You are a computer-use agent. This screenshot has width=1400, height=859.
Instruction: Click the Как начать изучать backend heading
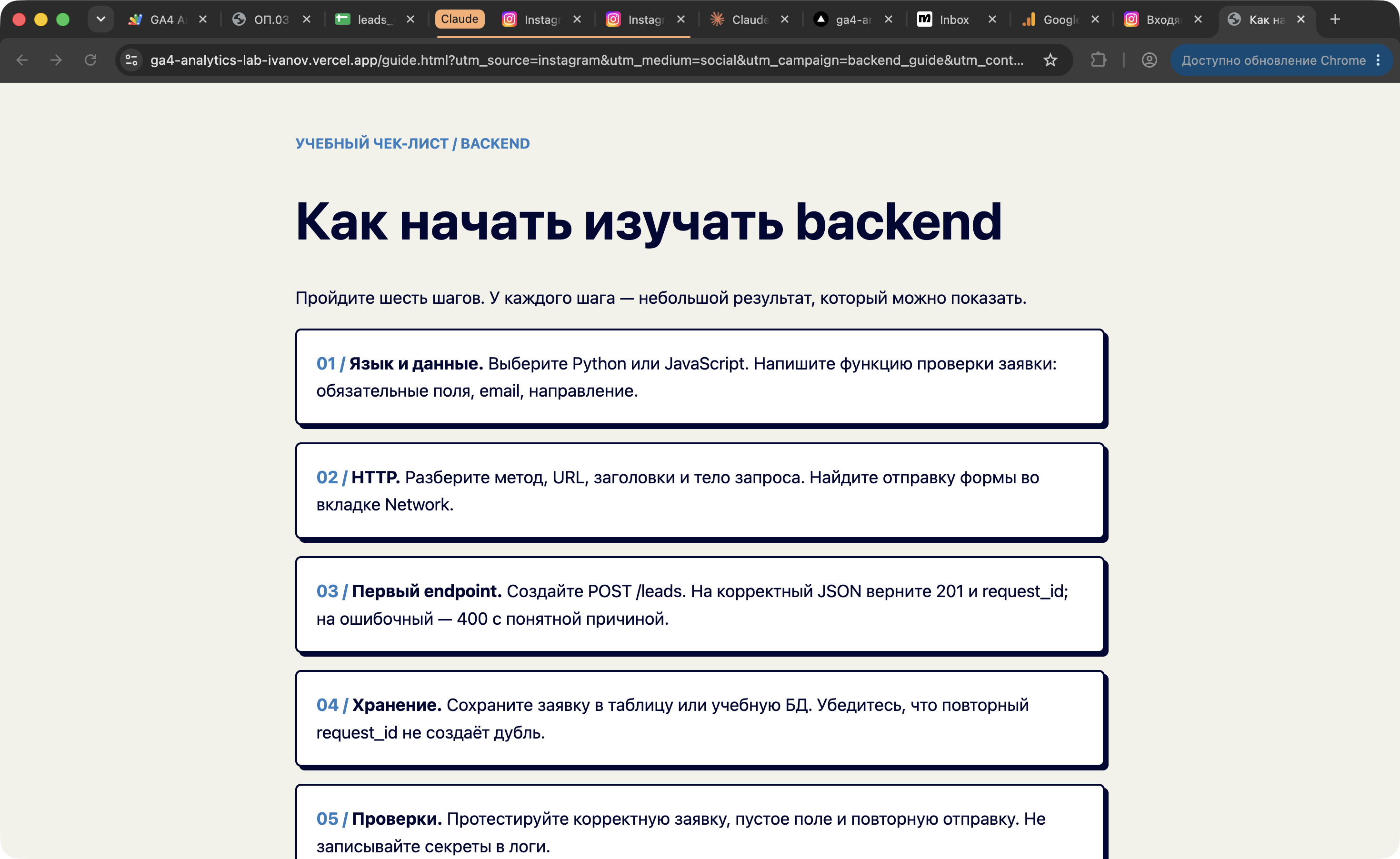[649, 221]
